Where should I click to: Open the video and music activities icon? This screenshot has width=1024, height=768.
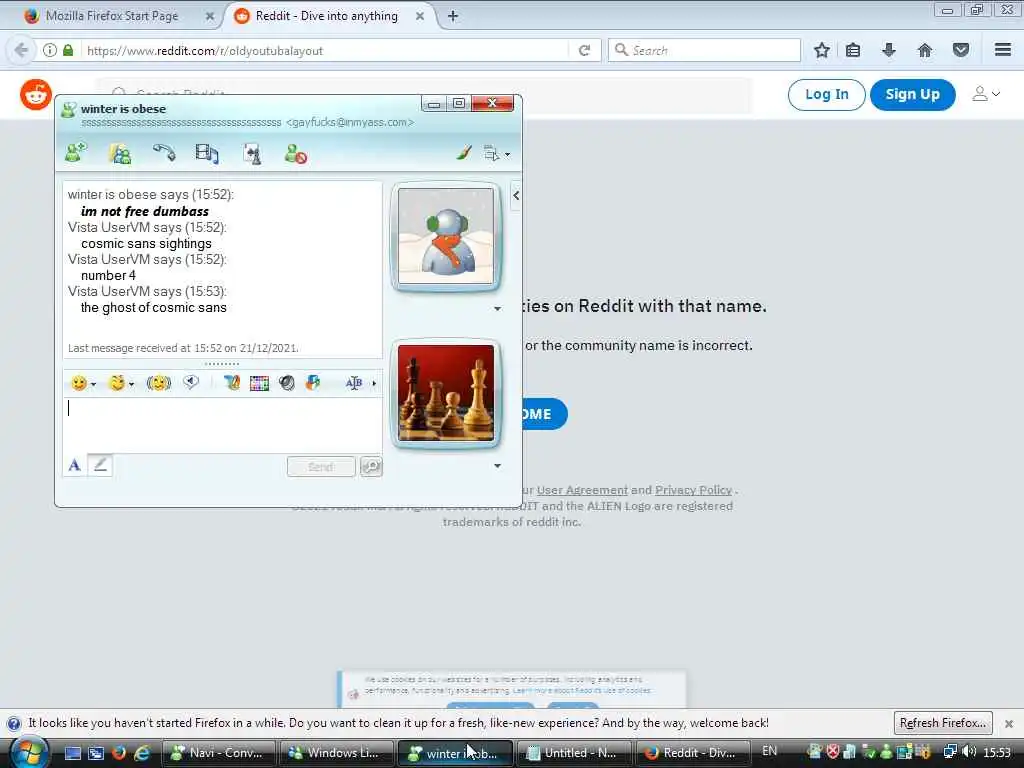tap(207, 153)
